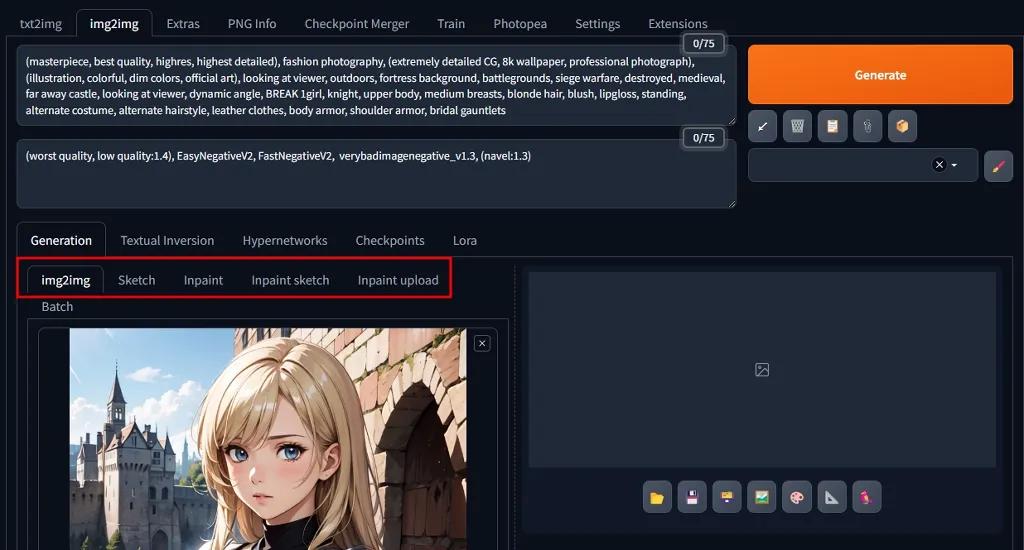Viewport: 1024px width, 550px height.
Task: Click the arrow icon to read generation parameters
Action: [762, 126]
